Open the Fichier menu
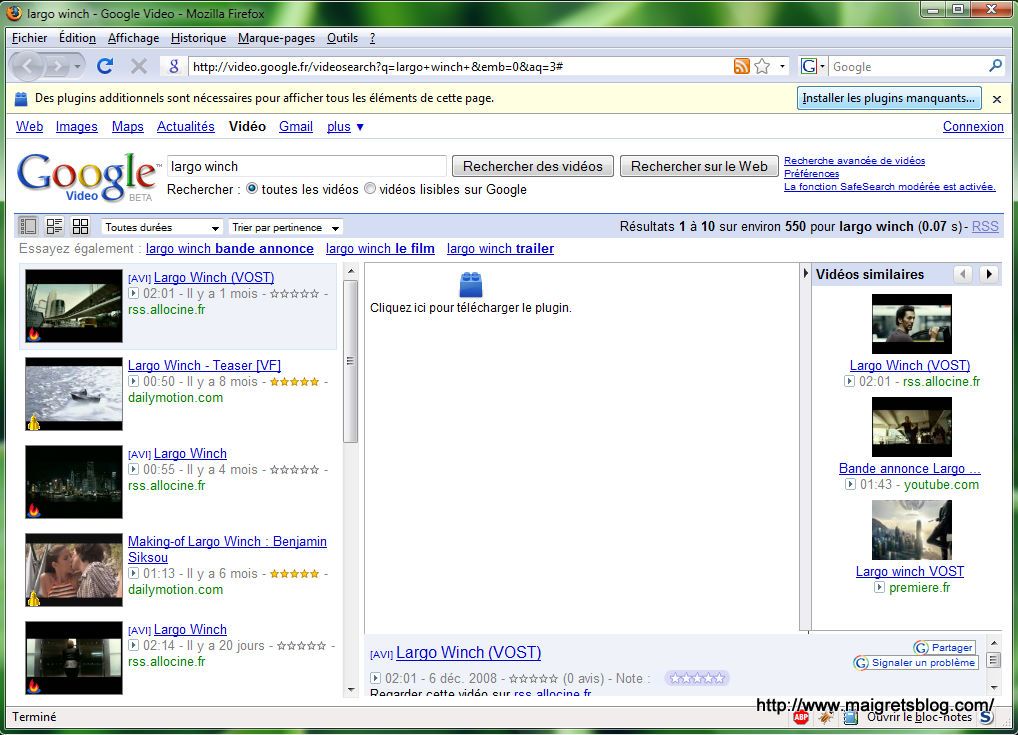The height and width of the screenshot is (735, 1018). (29, 38)
